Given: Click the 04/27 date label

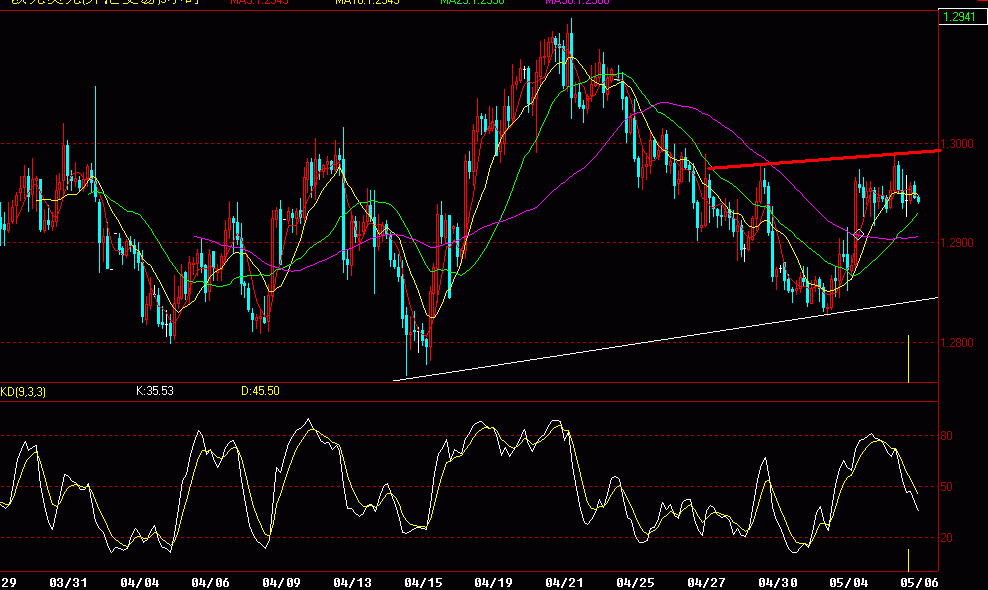Looking at the screenshot, I should [x=706, y=582].
